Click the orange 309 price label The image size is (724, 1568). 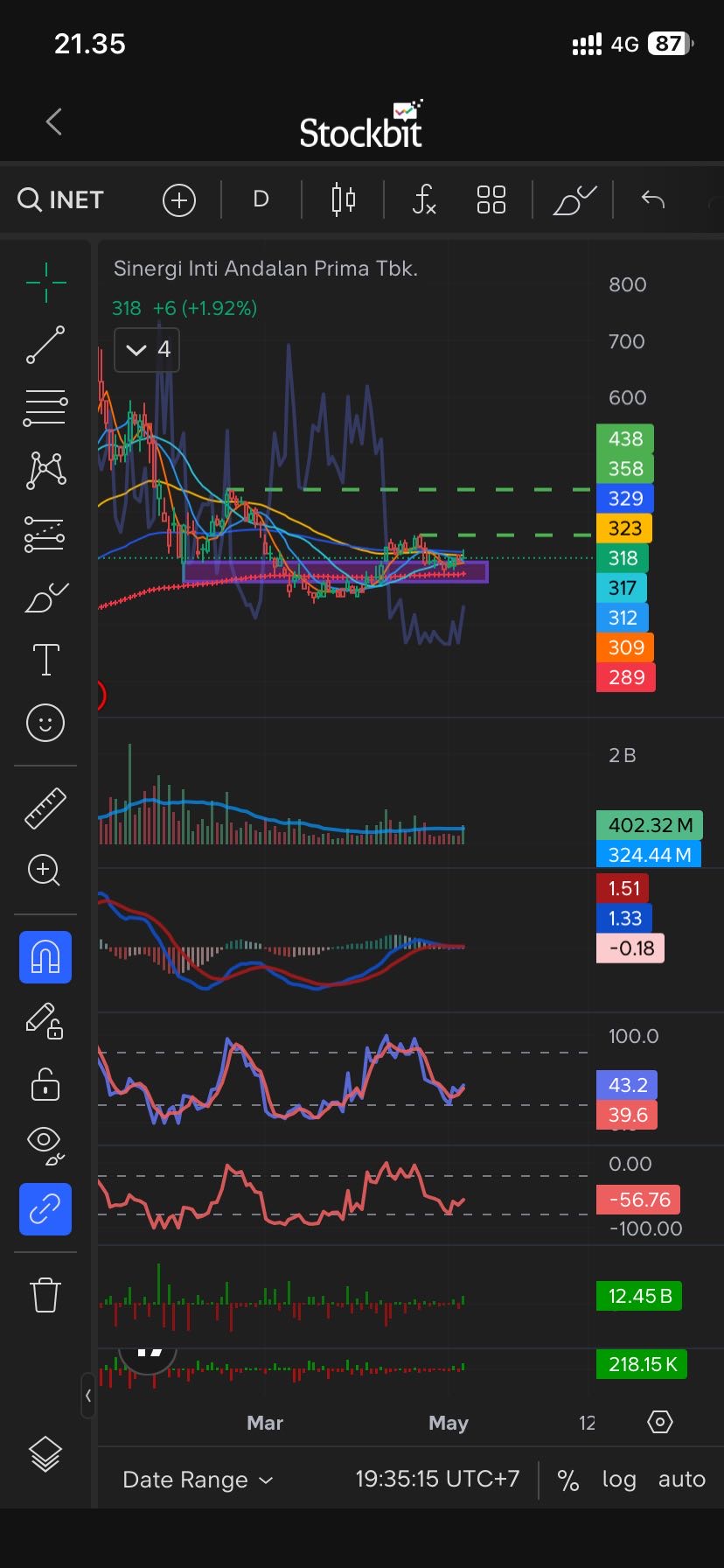coord(625,647)
